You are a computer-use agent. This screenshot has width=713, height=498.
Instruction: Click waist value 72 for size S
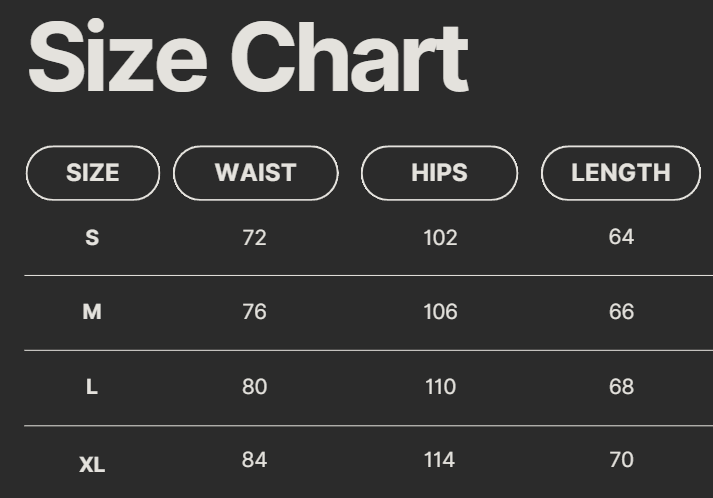(255, 238)
